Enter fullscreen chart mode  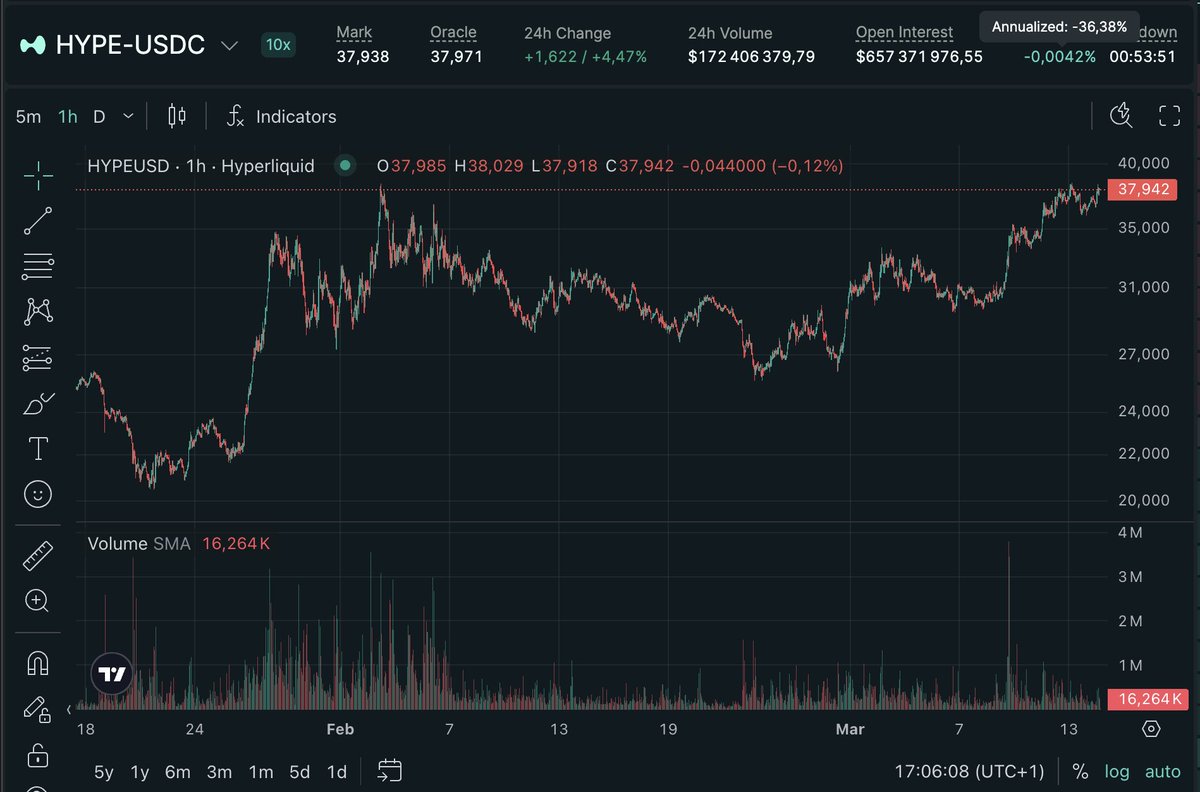click(1169, 116)
